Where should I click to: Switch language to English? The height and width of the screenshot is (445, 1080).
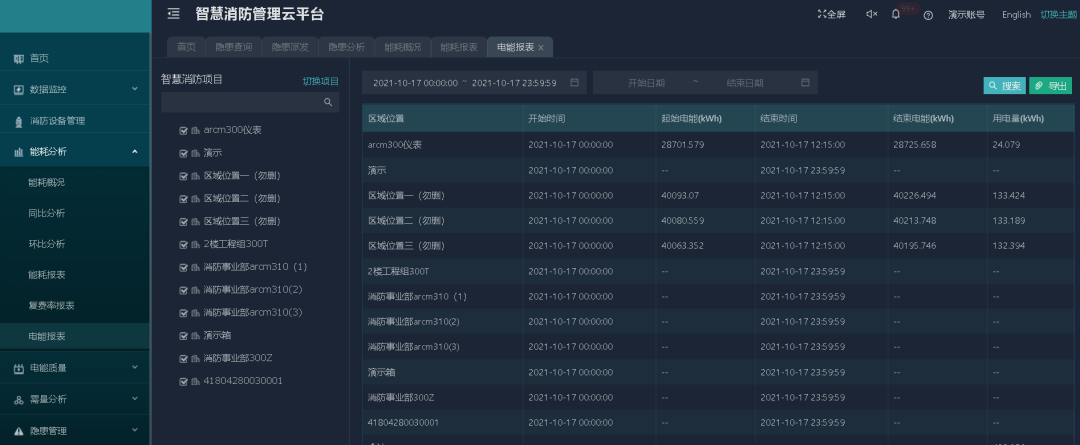1016,14
